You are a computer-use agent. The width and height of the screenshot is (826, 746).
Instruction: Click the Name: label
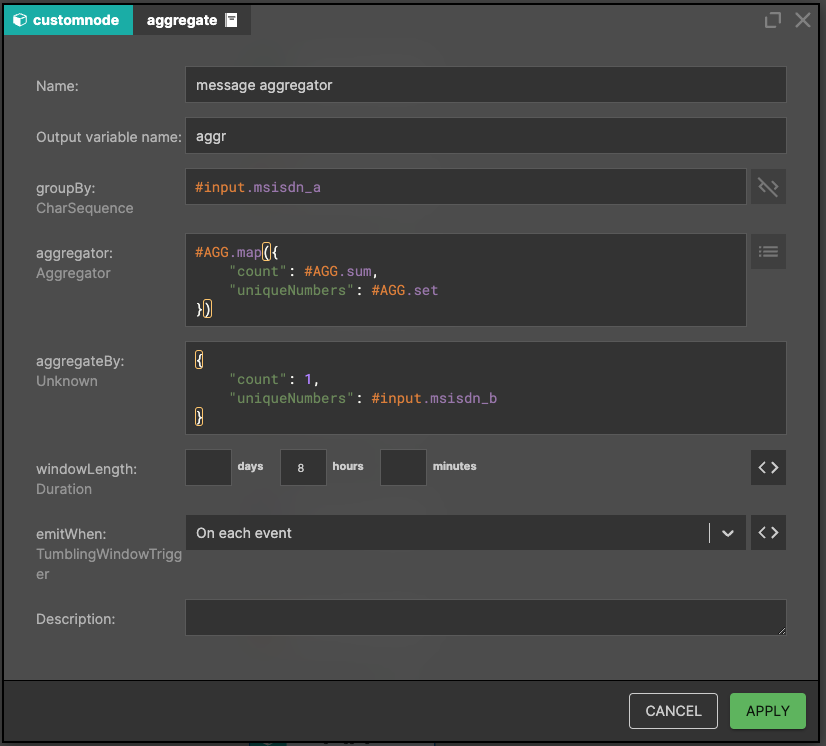click(x=57, y=86)
